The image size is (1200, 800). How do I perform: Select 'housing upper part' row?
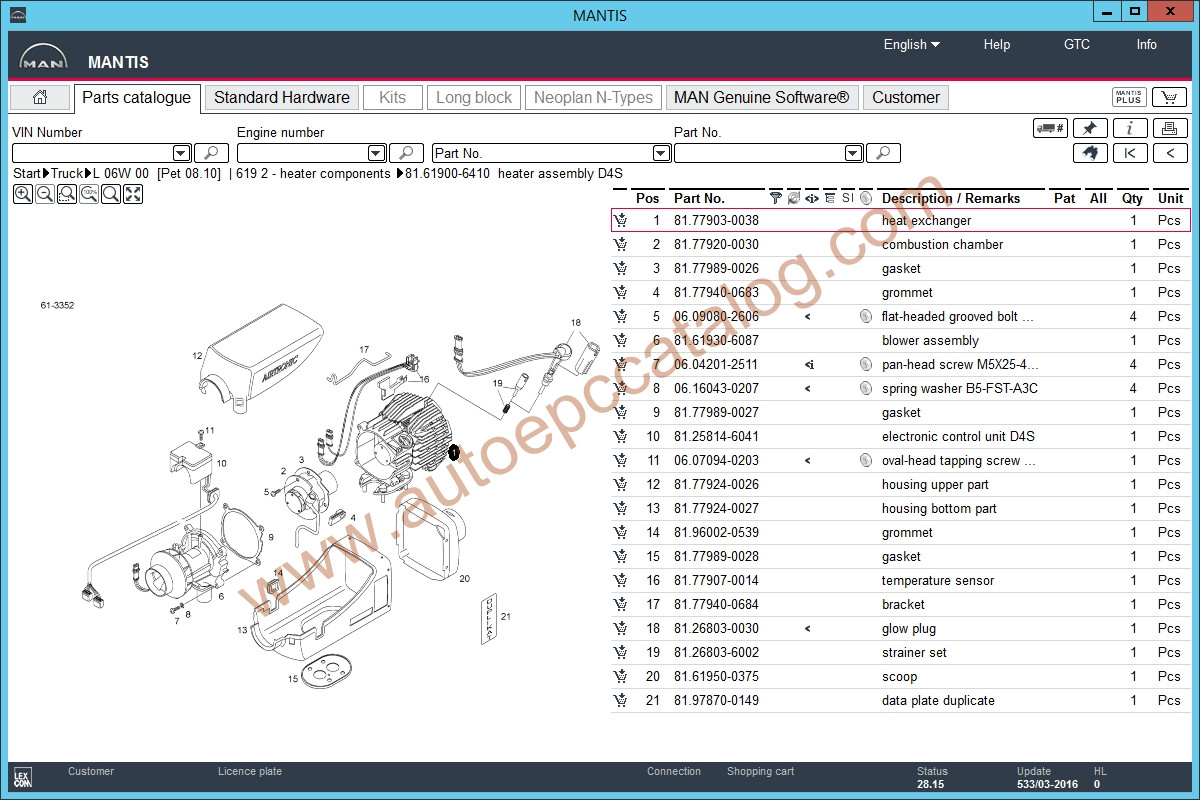900,484
